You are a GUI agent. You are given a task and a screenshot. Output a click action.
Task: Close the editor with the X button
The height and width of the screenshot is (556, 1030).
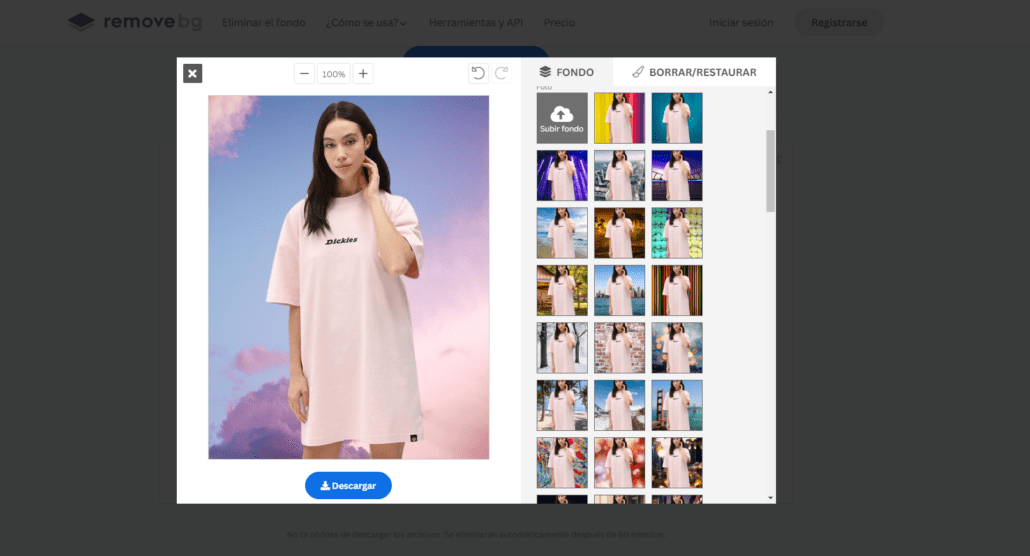click(193, 73)
